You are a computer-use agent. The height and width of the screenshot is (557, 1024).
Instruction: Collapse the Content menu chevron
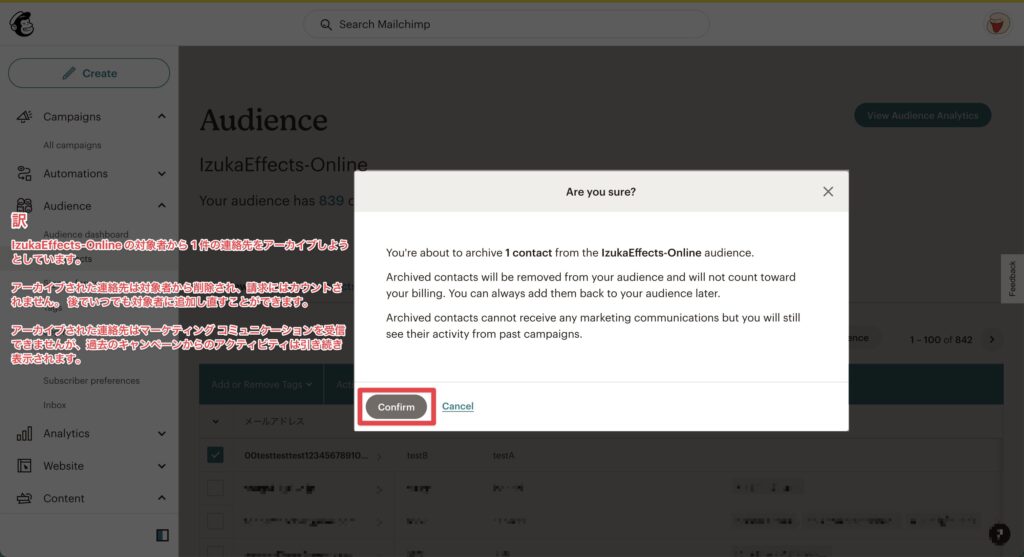pos(161,498)
